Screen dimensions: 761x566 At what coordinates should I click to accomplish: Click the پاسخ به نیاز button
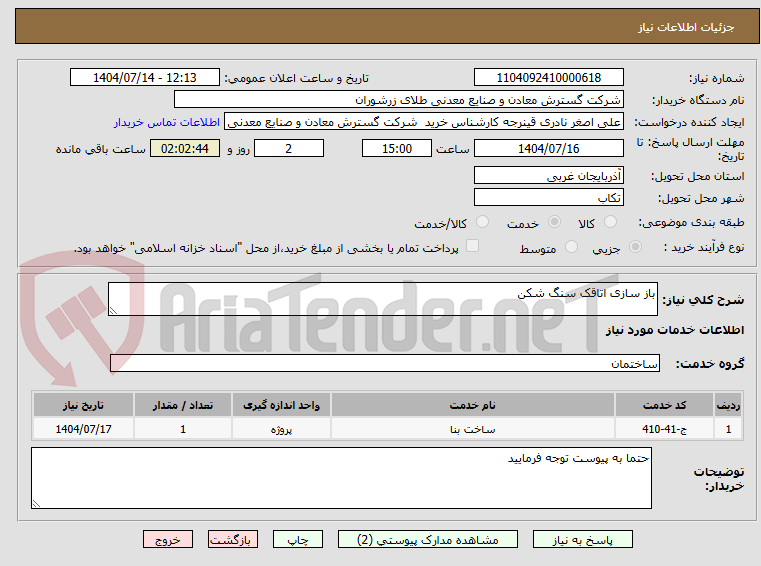click(582, 539)
